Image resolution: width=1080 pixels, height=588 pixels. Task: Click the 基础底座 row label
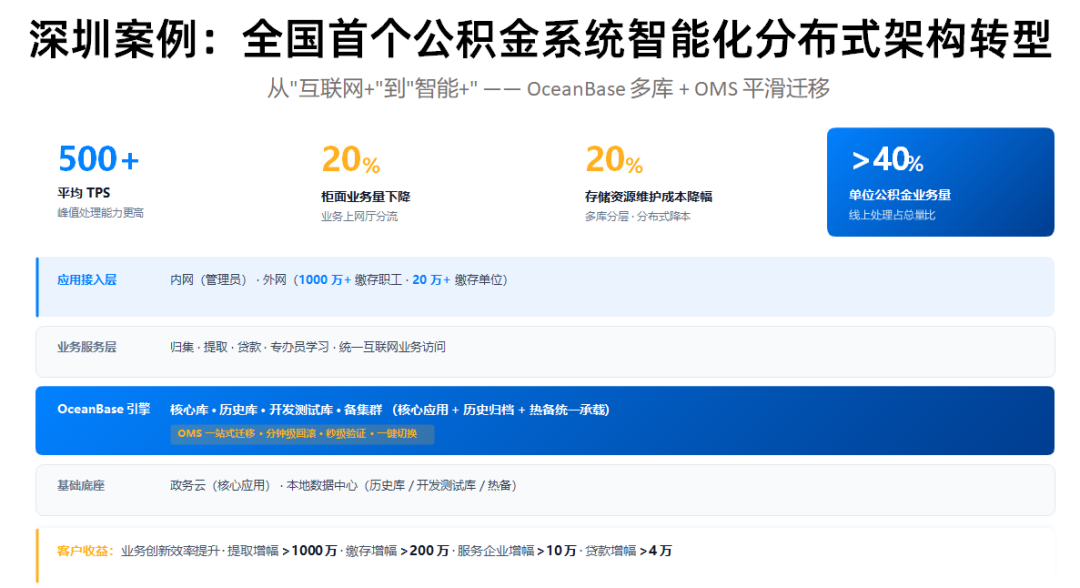[x=81, y=485]
